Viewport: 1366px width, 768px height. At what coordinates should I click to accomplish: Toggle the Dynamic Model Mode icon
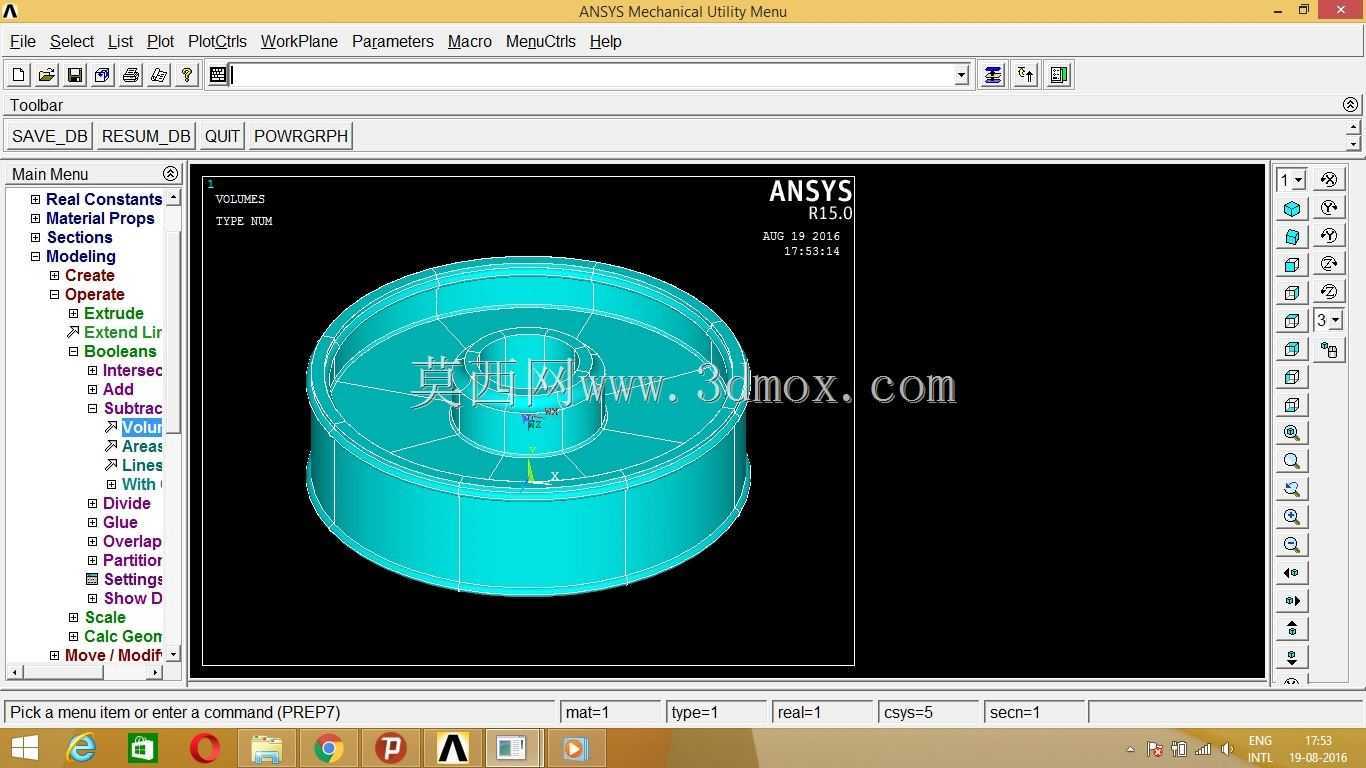(x=1329, y=350)
